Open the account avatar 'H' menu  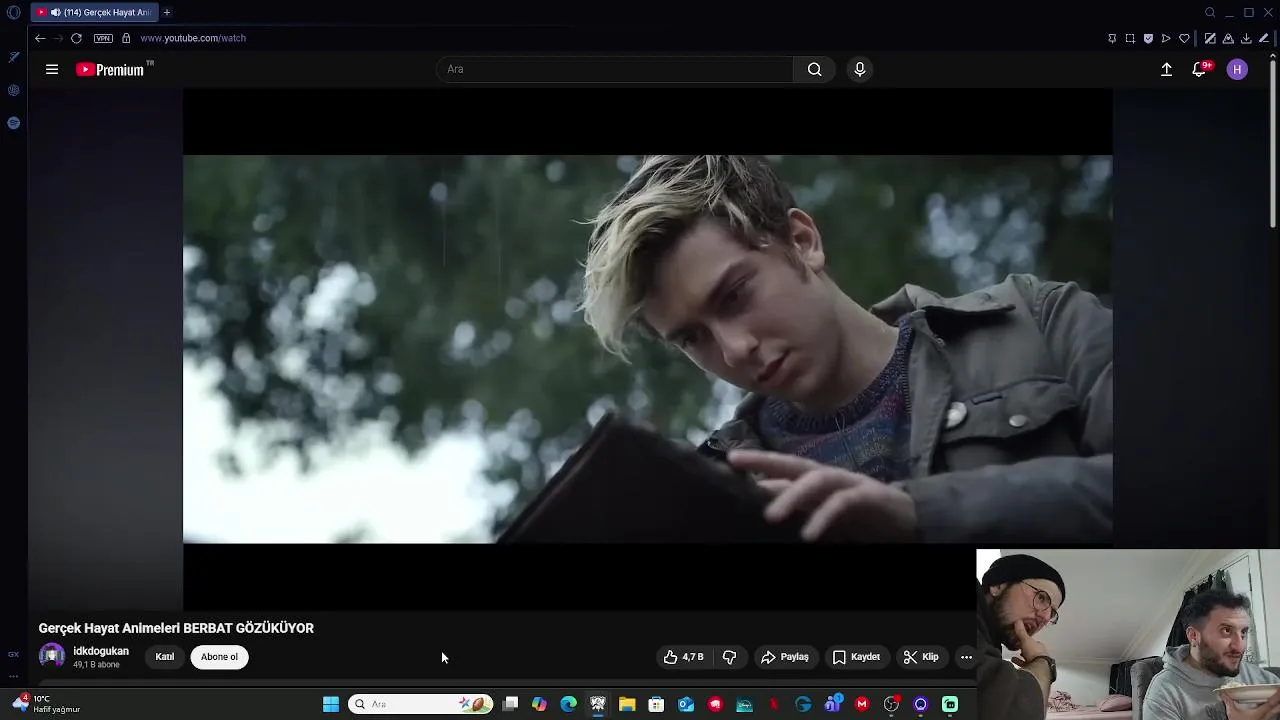[x=1237, y=69]
